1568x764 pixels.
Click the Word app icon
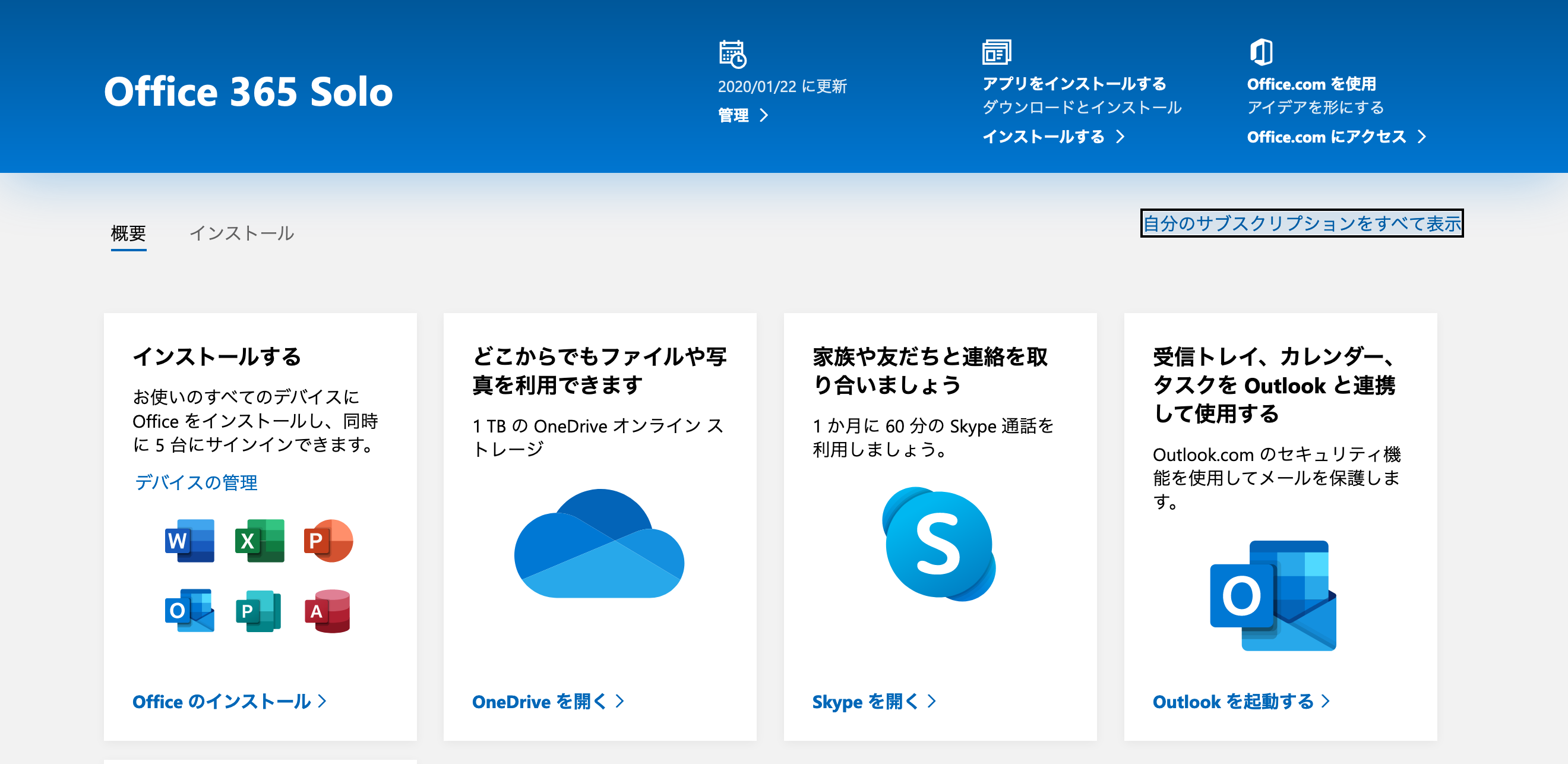click(x=189, y=541)
